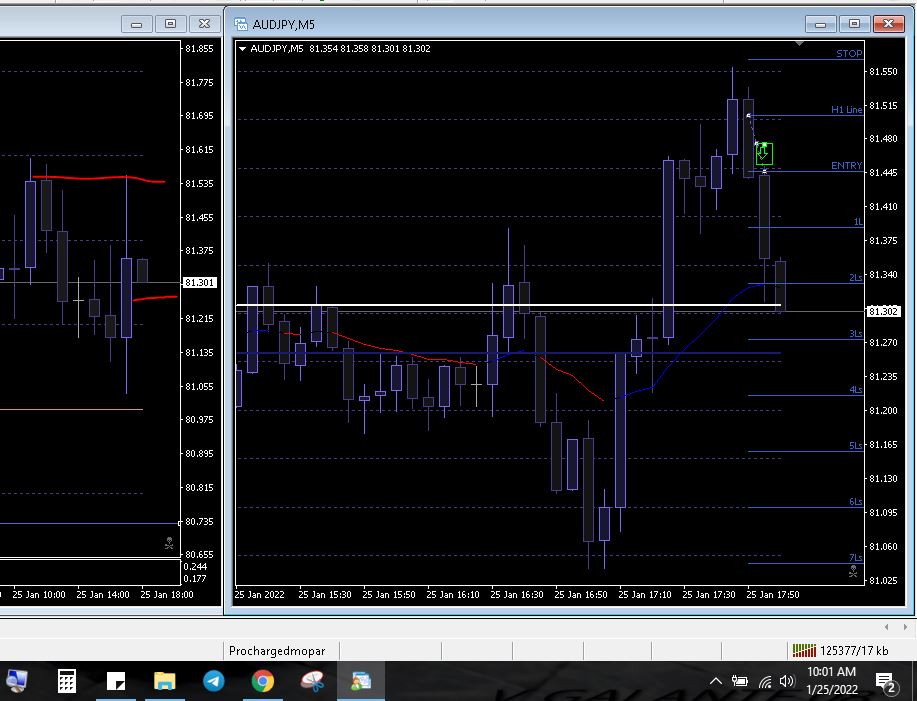Click the scissors icon in AUDJPY chart corner
917x701 pixels.
pos(853,572)
